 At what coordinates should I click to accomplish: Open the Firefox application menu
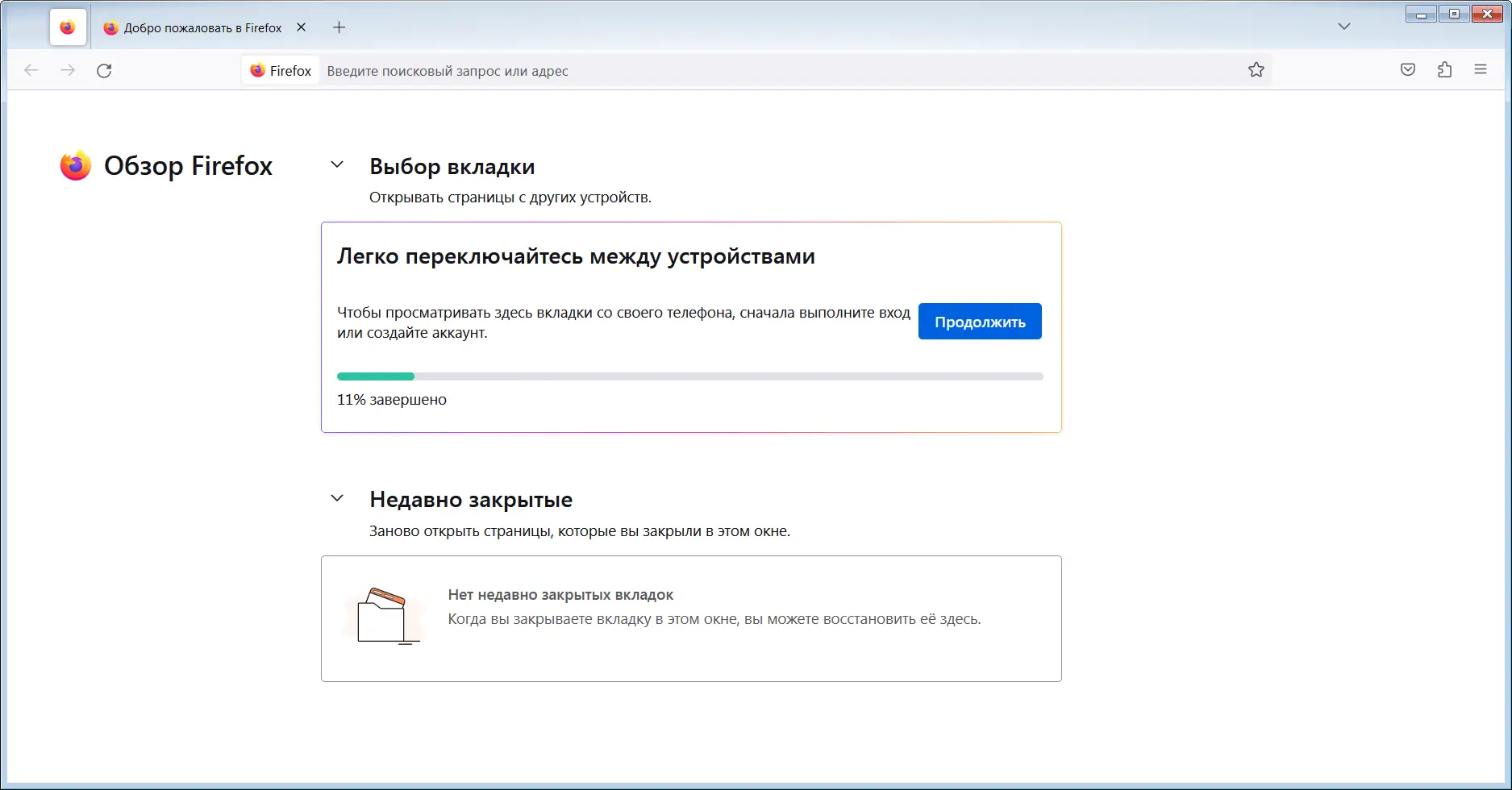pos(1481,69)
